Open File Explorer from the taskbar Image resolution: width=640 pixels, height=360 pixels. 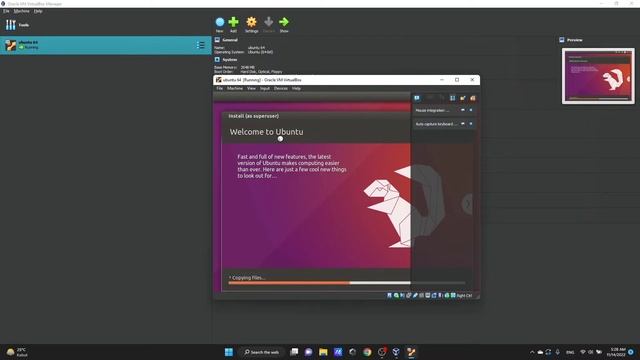click(323, 352)
